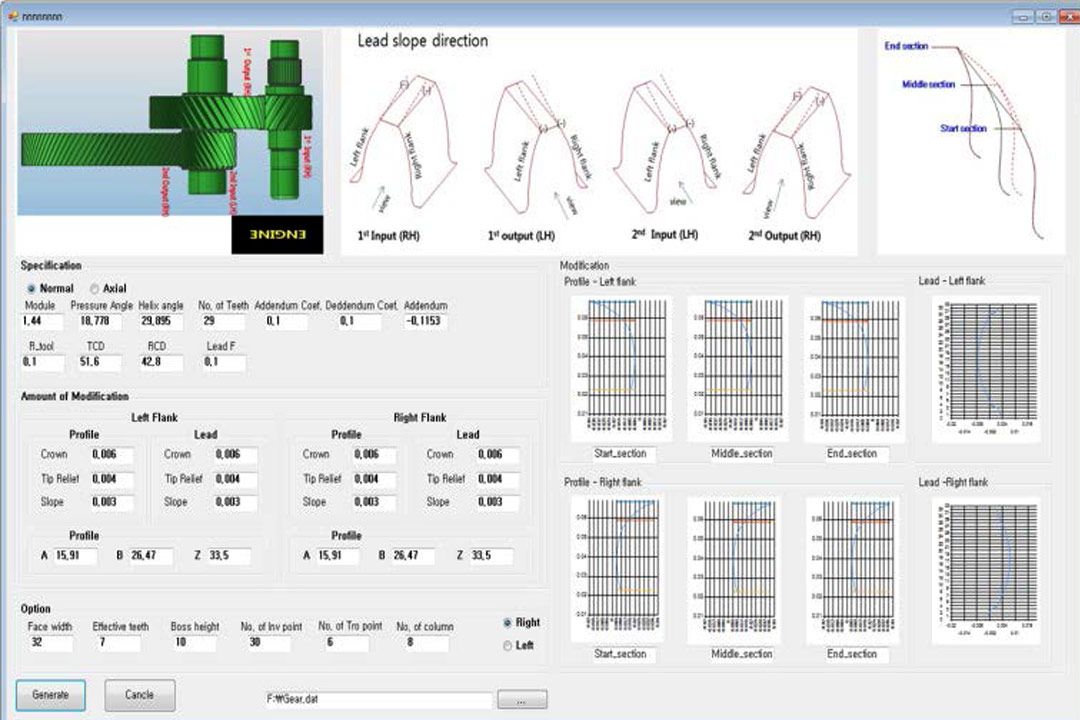This screenshot has height=720, width=1080.
Task: Focus the Helix angle field
Action: tap(158, 322)
